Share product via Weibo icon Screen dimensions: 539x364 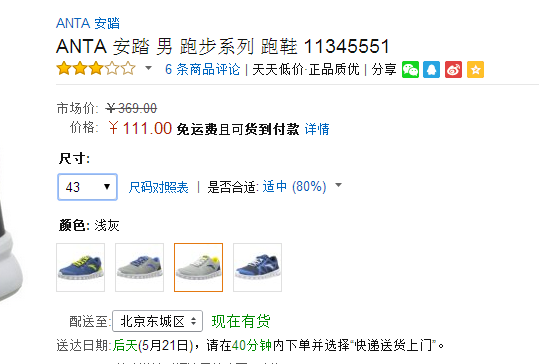point(453,69)
